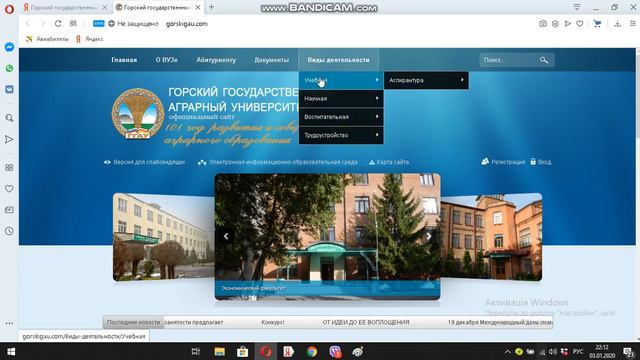Open Facebook Messenger in Opera sidebar
This screenshot has width=640, height=360.
pyautogui.click(x=9, y=47)
